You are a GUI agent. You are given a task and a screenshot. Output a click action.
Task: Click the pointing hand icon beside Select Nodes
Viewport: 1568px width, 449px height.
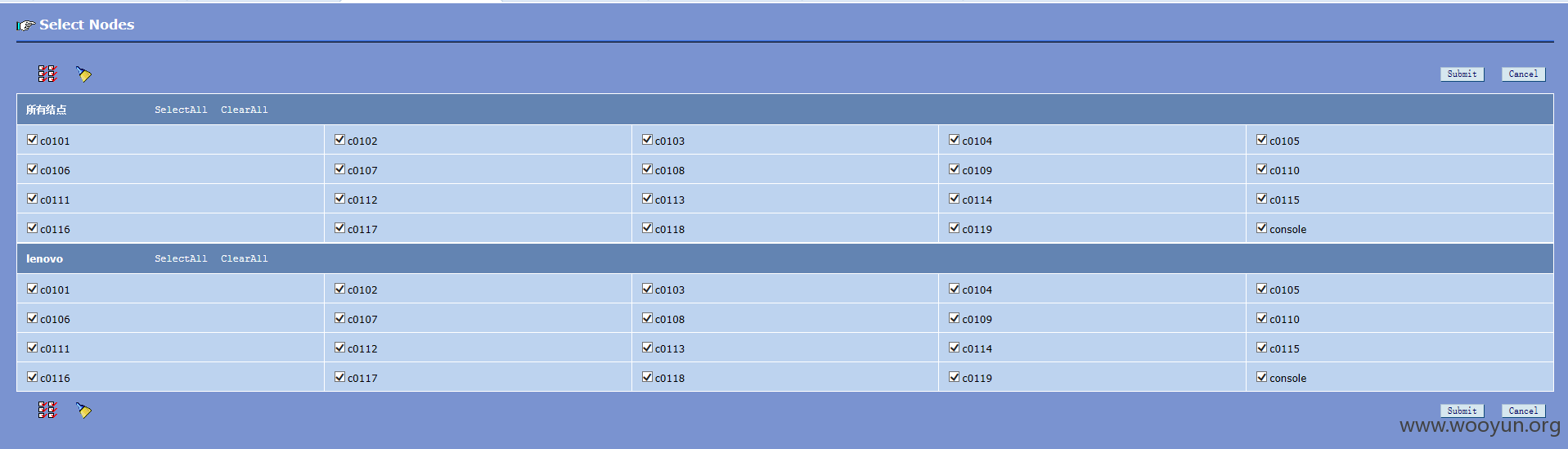click(x=25, y=25)
